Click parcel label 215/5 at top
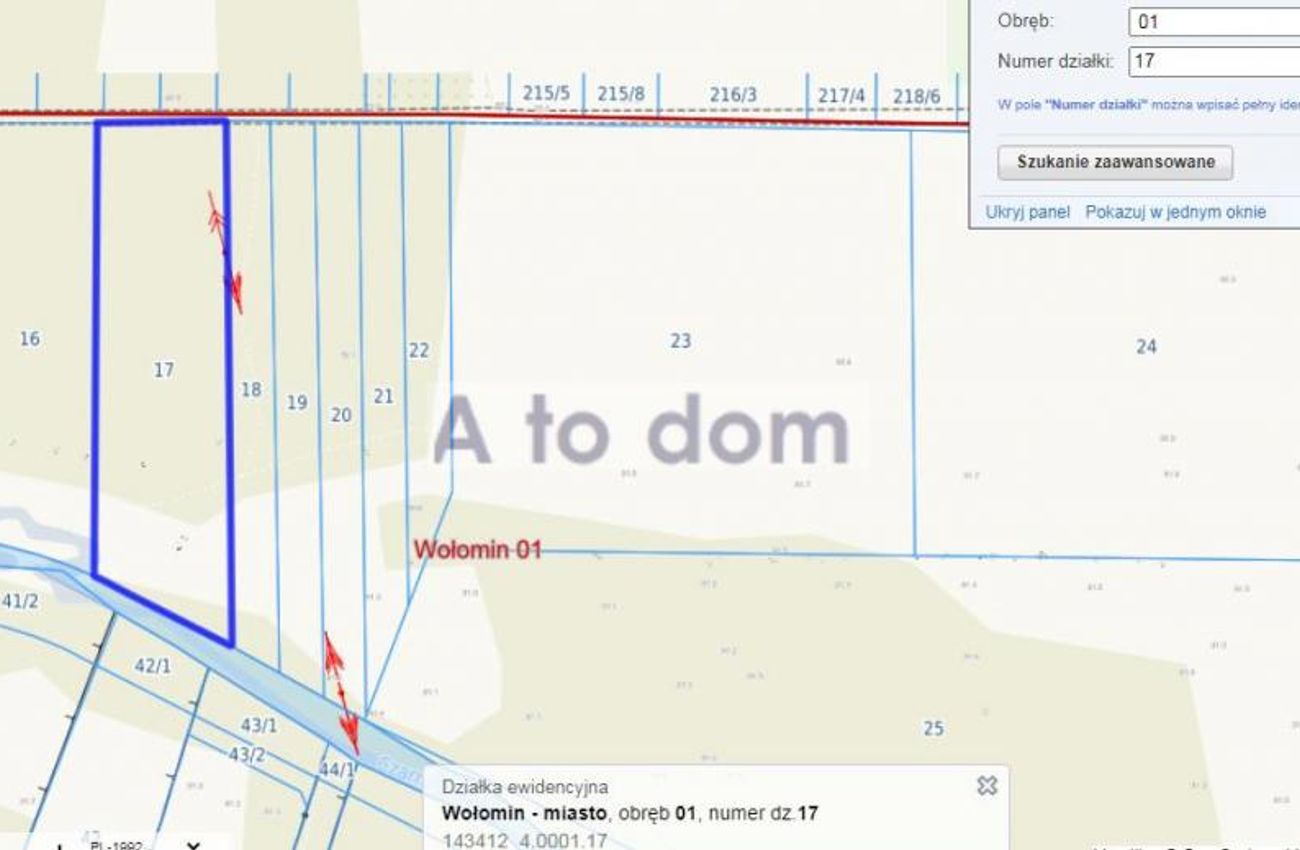 pos(546,94)
